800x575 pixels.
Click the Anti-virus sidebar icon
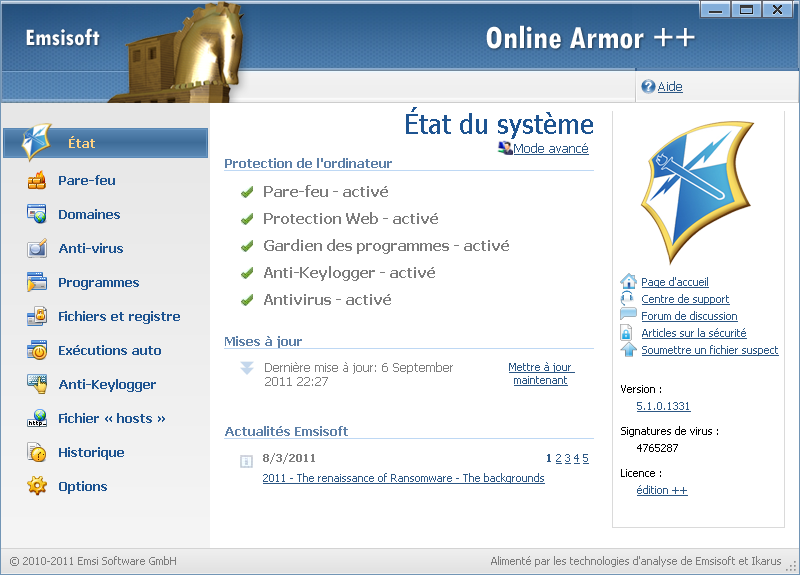(37, 248)
